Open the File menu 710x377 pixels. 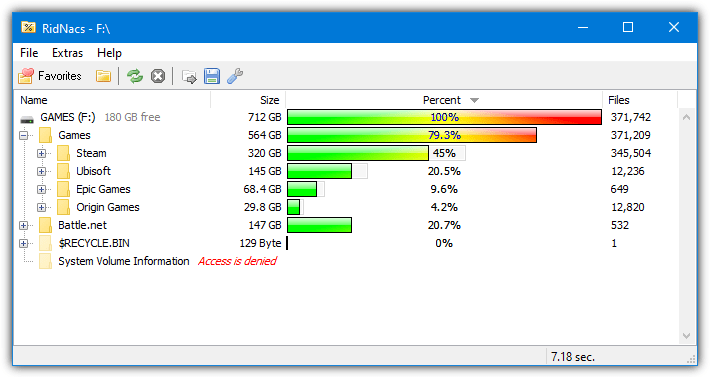(x=29, y=53)
